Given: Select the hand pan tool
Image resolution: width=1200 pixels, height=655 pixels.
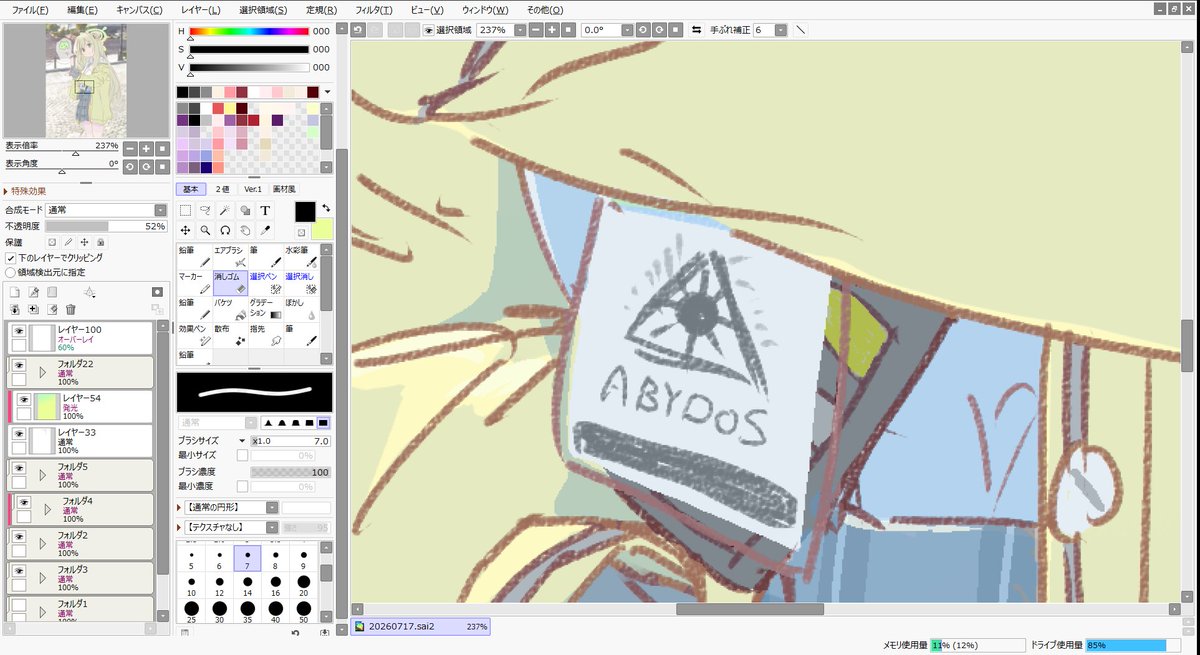Looking at the screenshot, I should tap(245, 229).
